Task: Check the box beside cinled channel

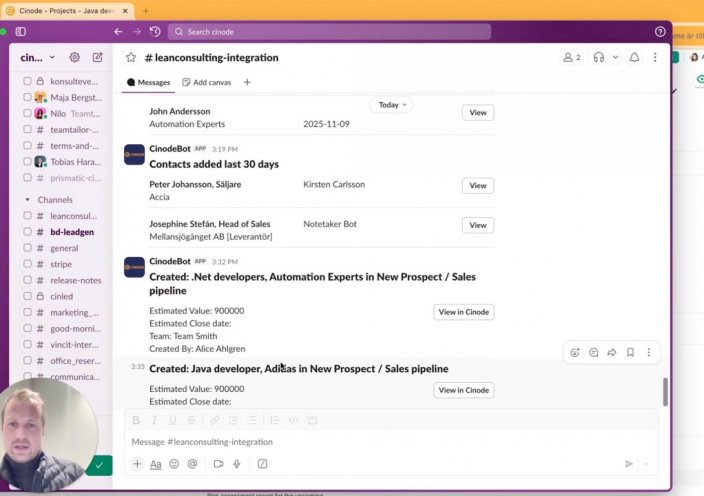Action: 27,296
